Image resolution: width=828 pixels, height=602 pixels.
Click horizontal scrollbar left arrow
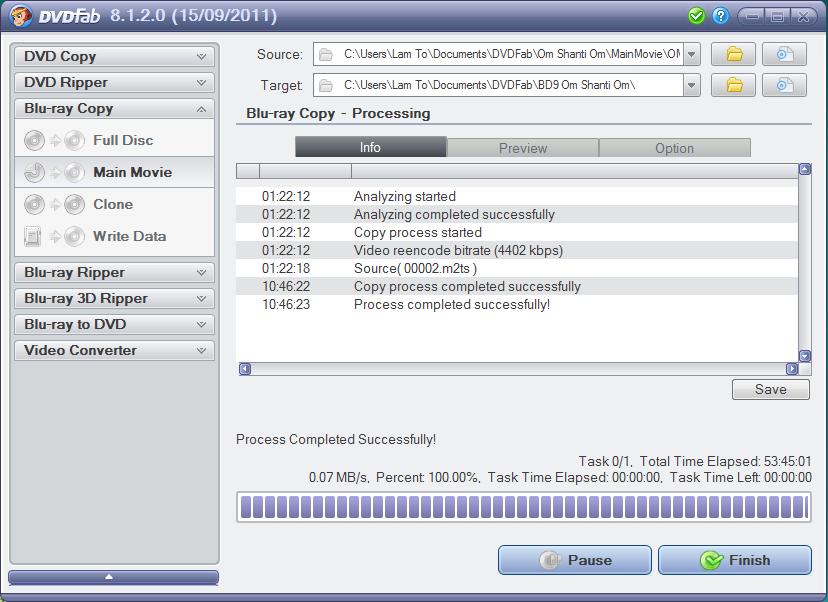pyautogui.click(x=244, y=369)
